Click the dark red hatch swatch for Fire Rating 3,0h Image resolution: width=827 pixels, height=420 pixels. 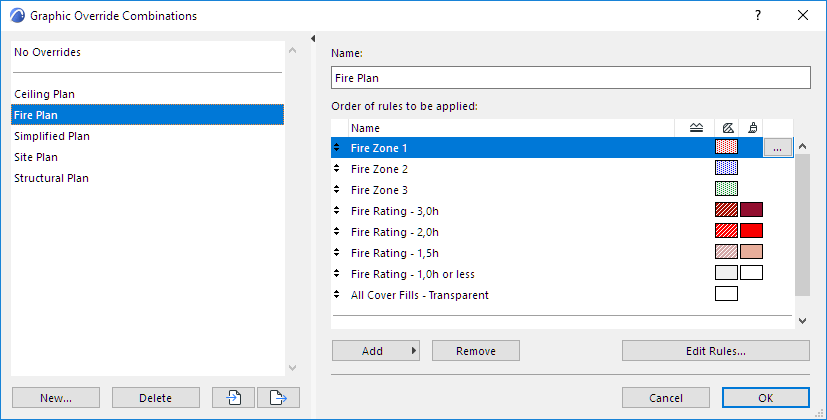click(726, 211)
